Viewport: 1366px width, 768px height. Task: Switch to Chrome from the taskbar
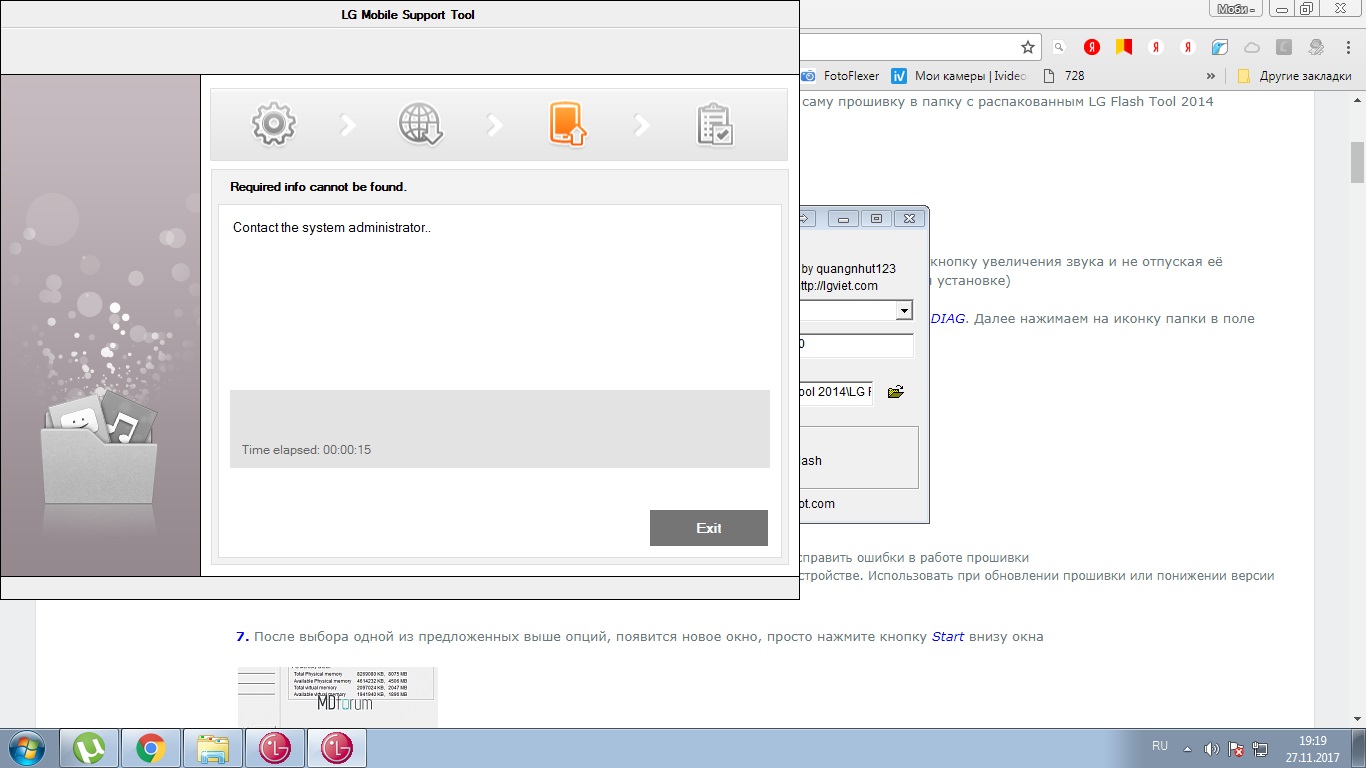coord(151,748)
